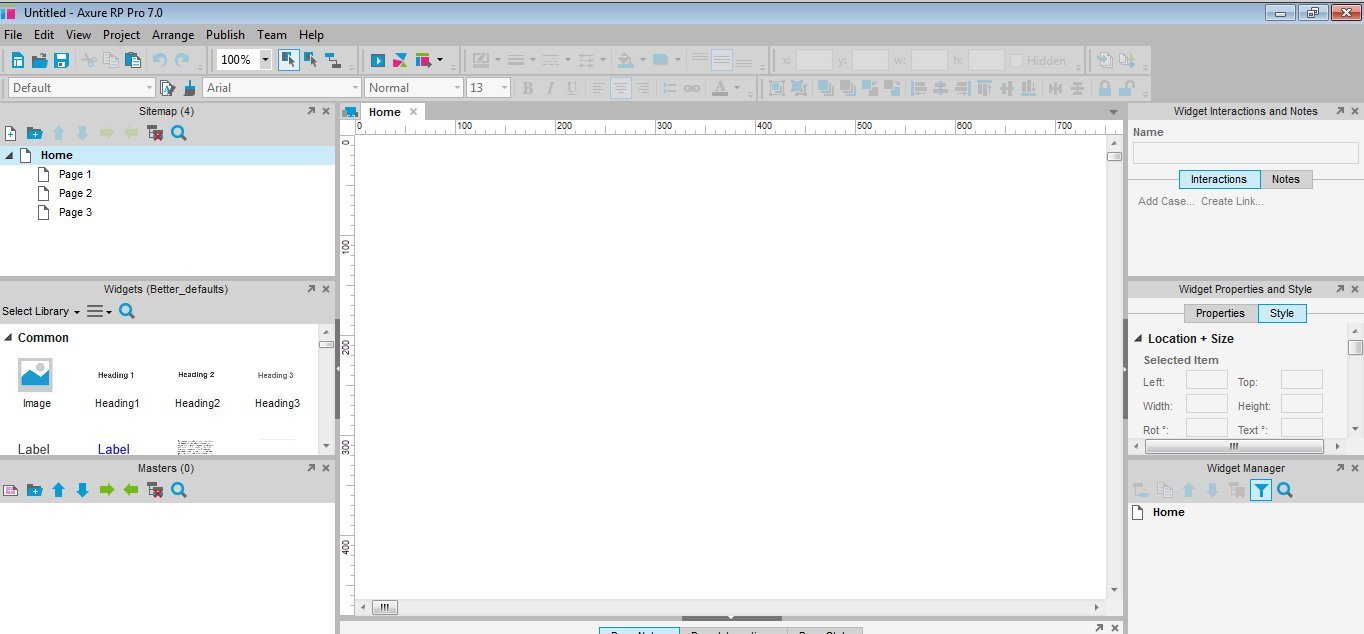Image resolution: width=1364 pixels, height=634 pixels.
Task: Click the New file icon in toolbar
Action: point(18,60)
